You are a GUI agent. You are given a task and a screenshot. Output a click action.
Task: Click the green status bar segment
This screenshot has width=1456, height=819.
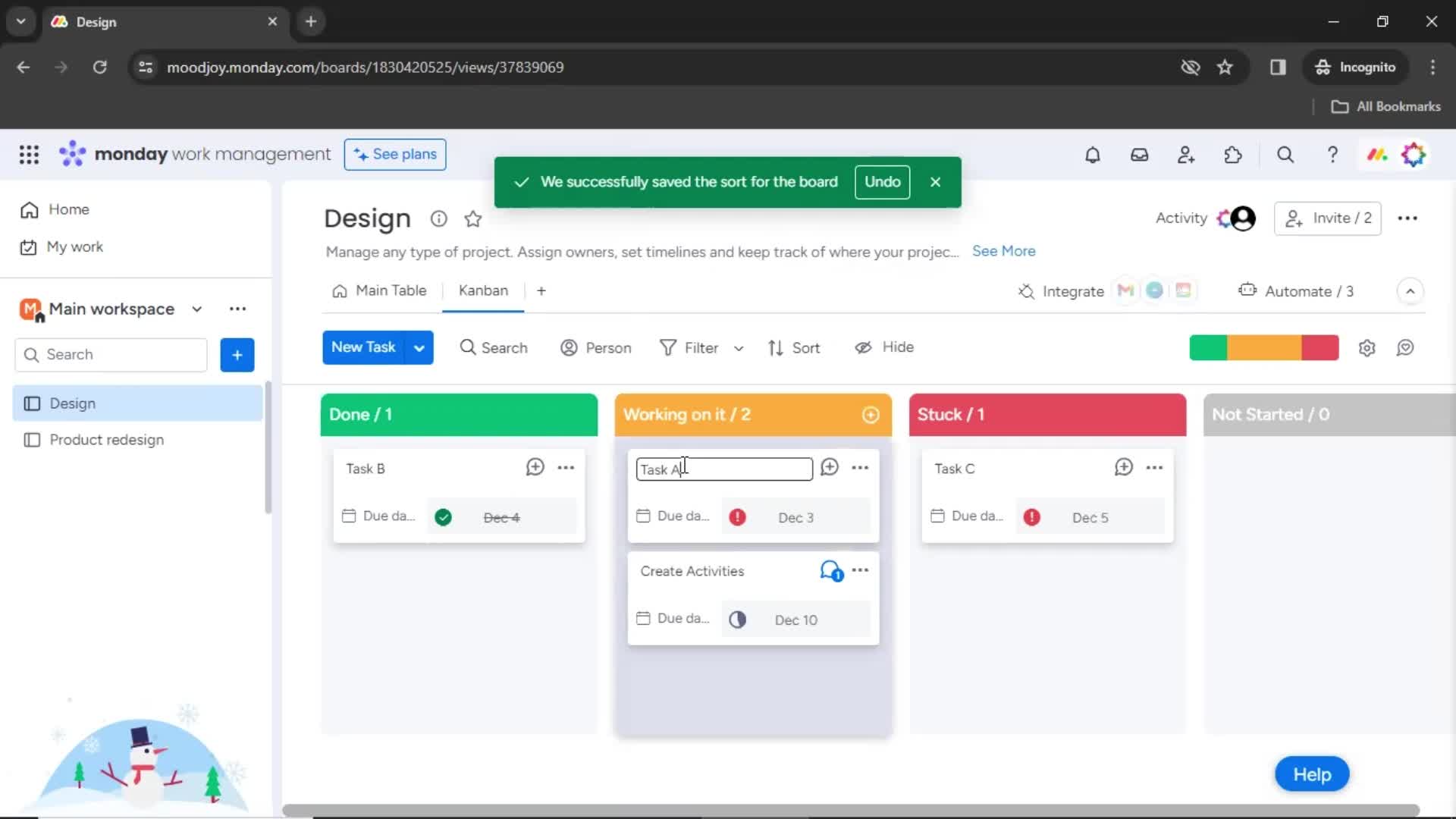point(1208,347)
